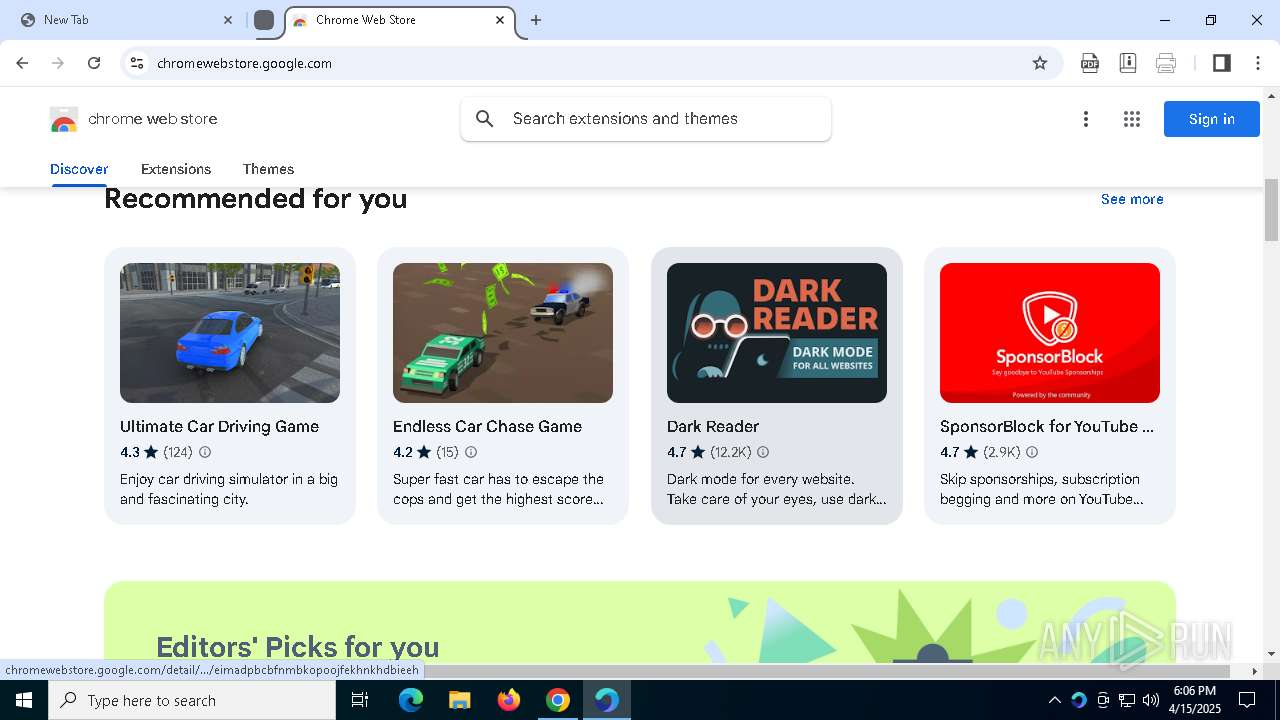Open SponsorBlock for YouTube title

pyautogui.click(x=1047, y=426)
